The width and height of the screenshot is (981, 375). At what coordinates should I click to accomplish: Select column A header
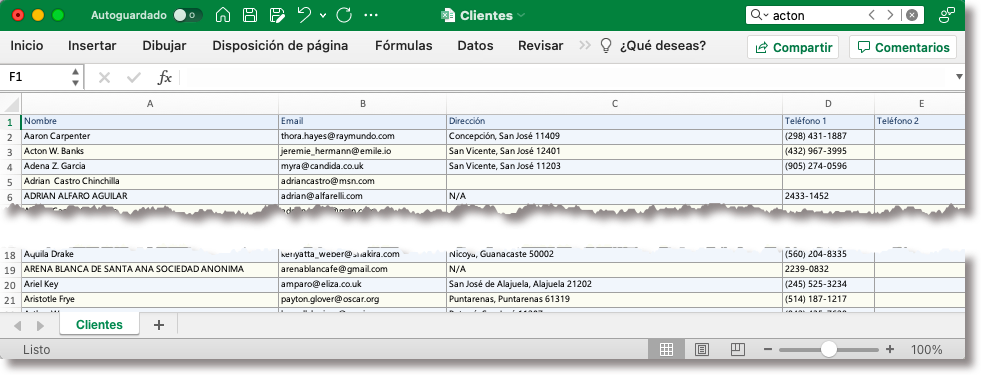pyautogui.click(x=150, y=105)
